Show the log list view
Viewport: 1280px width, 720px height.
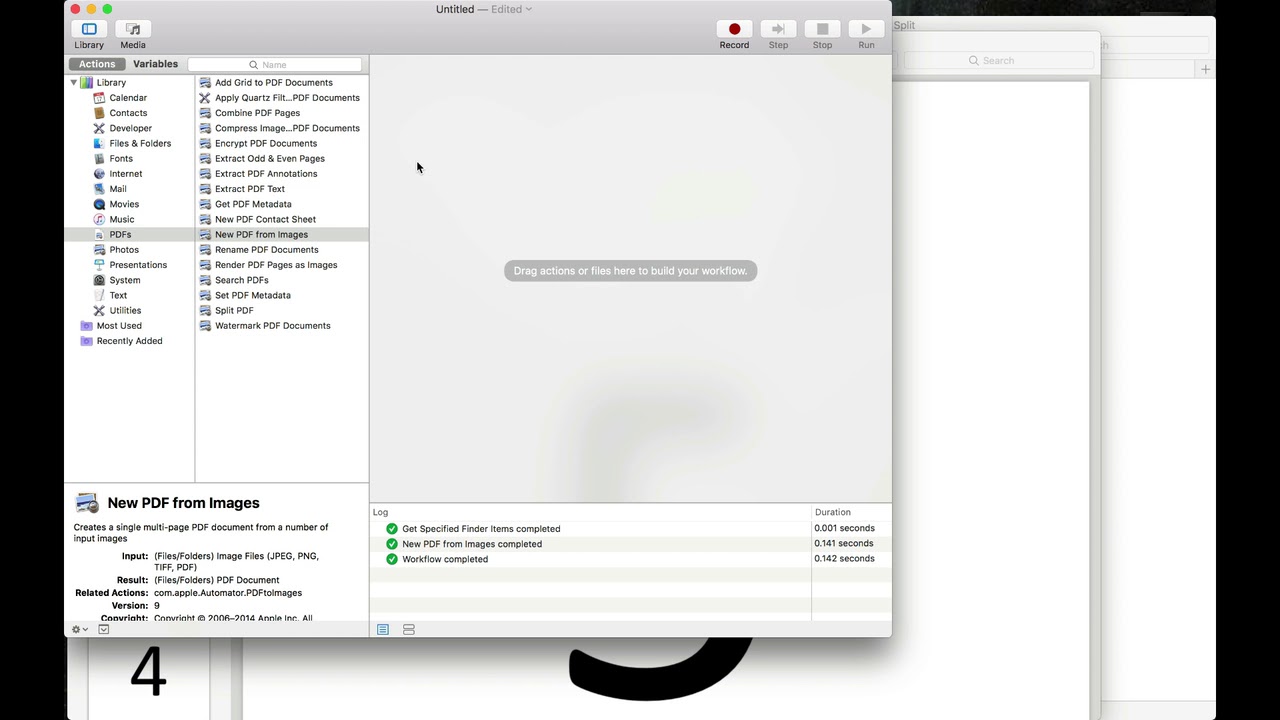(x=383, y=630)
